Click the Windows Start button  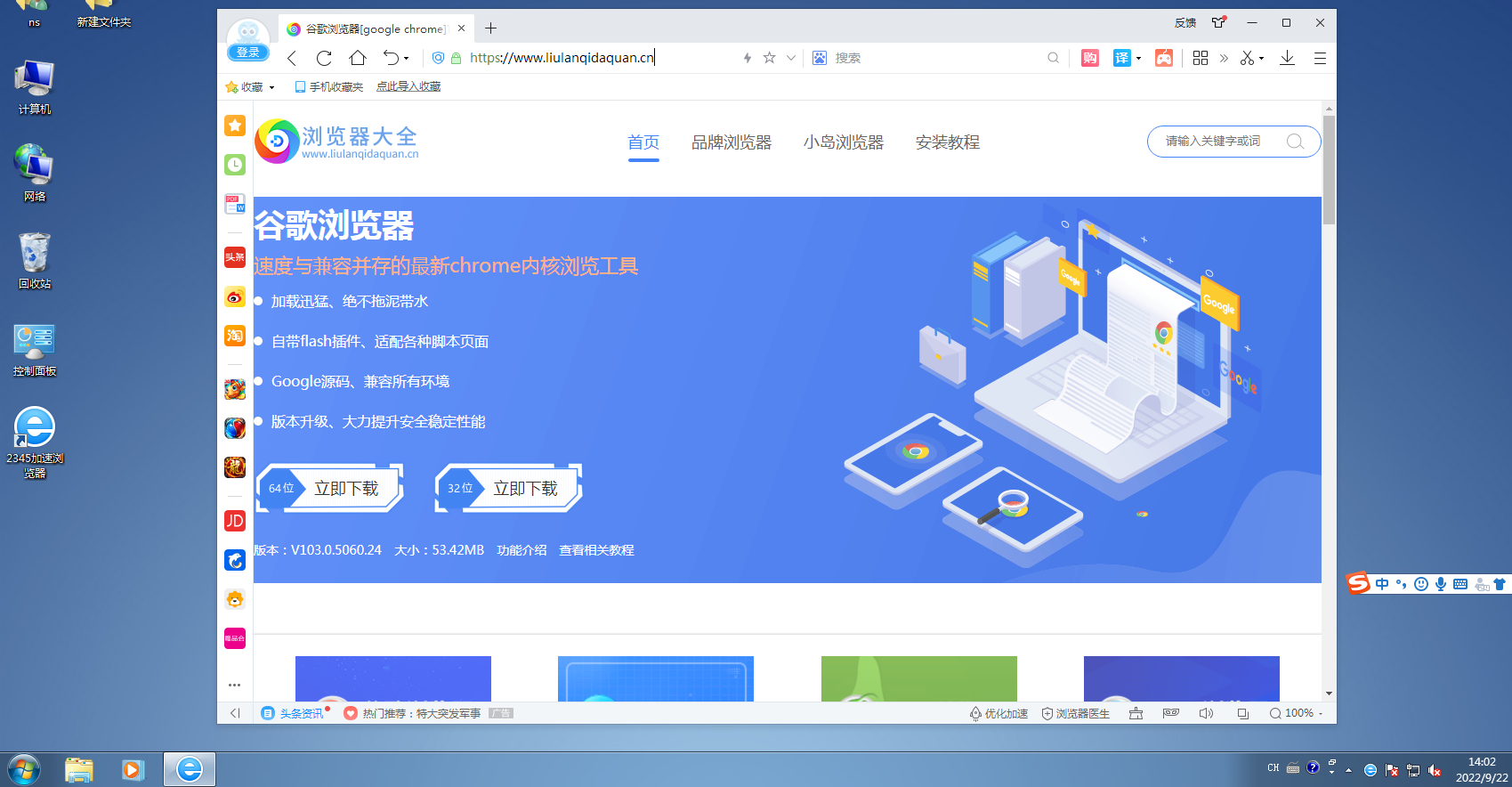[x=24, y=769]
